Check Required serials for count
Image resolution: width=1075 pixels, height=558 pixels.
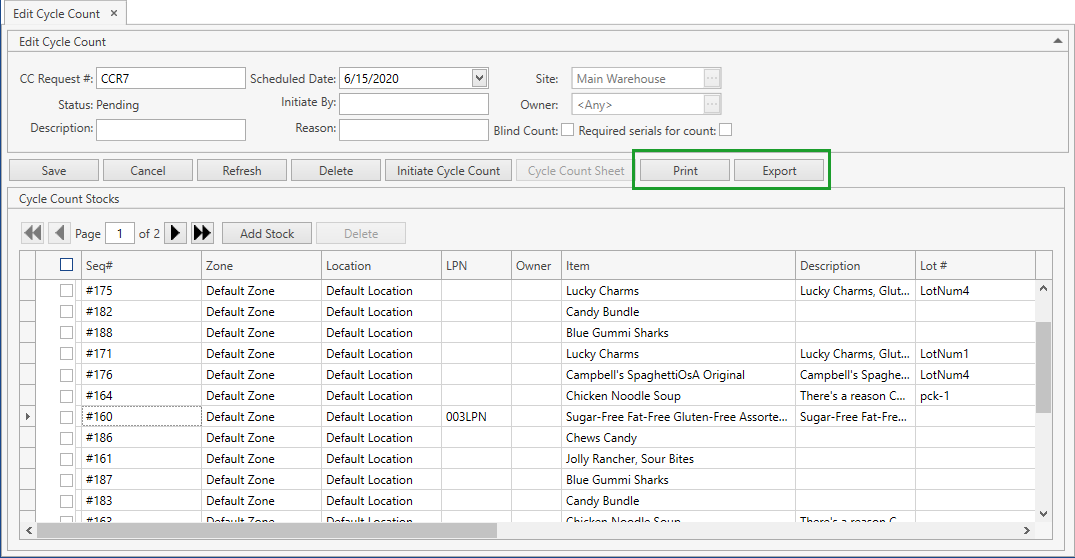(726, 130)
